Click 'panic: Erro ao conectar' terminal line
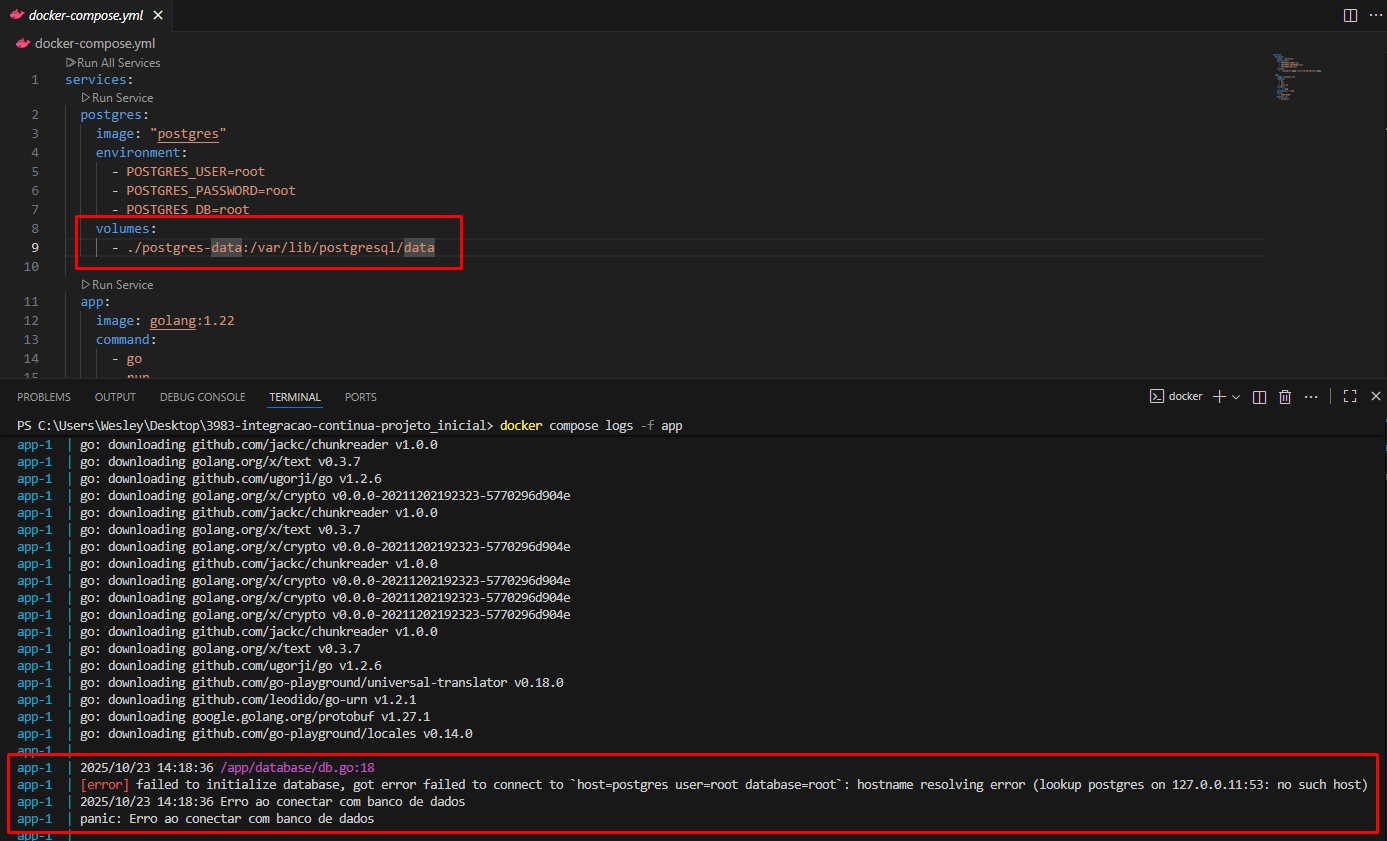Image resolution: width=1387 pixels, height=841 pixels. point(227,818)
